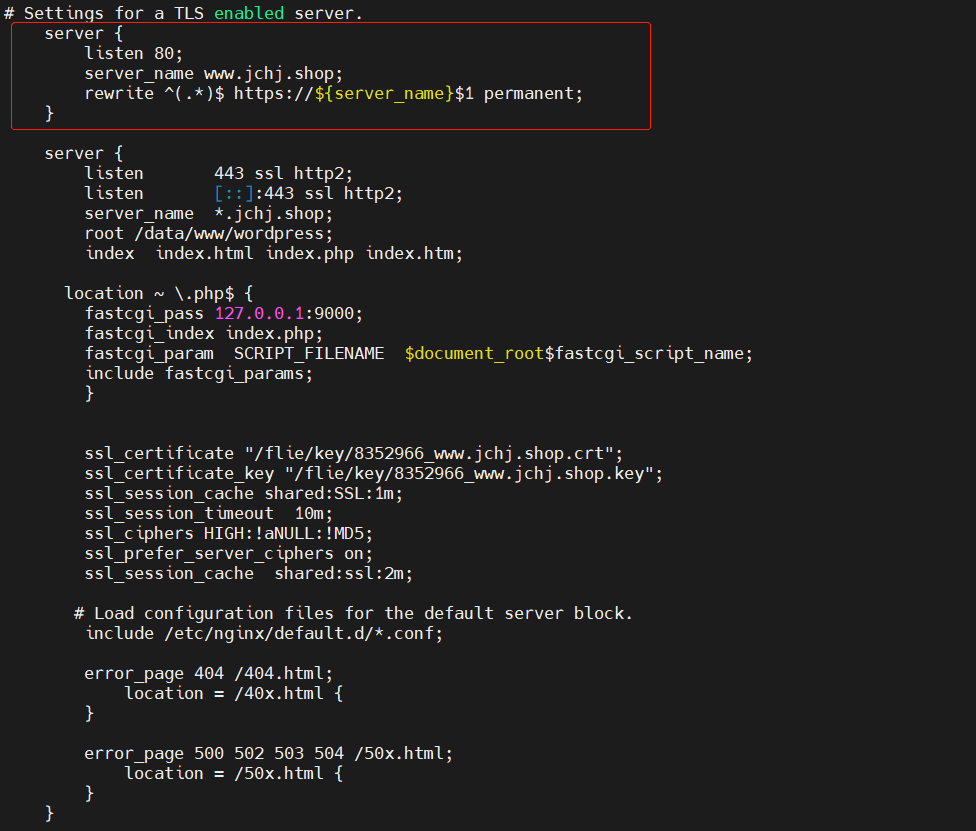Click the ${server_name} variable in rewrite line
The image size is (976, 831).
pyautogui.click(x=385, y=93)
